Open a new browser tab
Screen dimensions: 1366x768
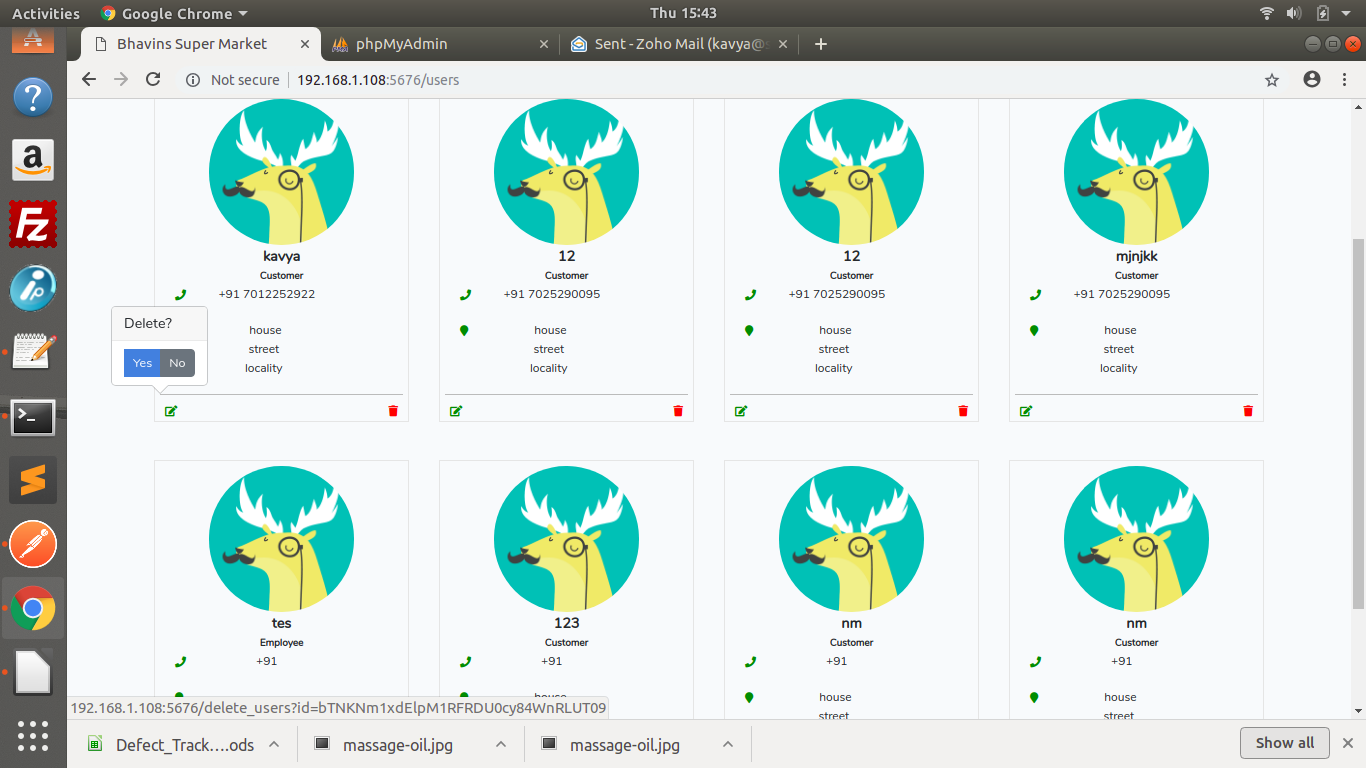821,44
